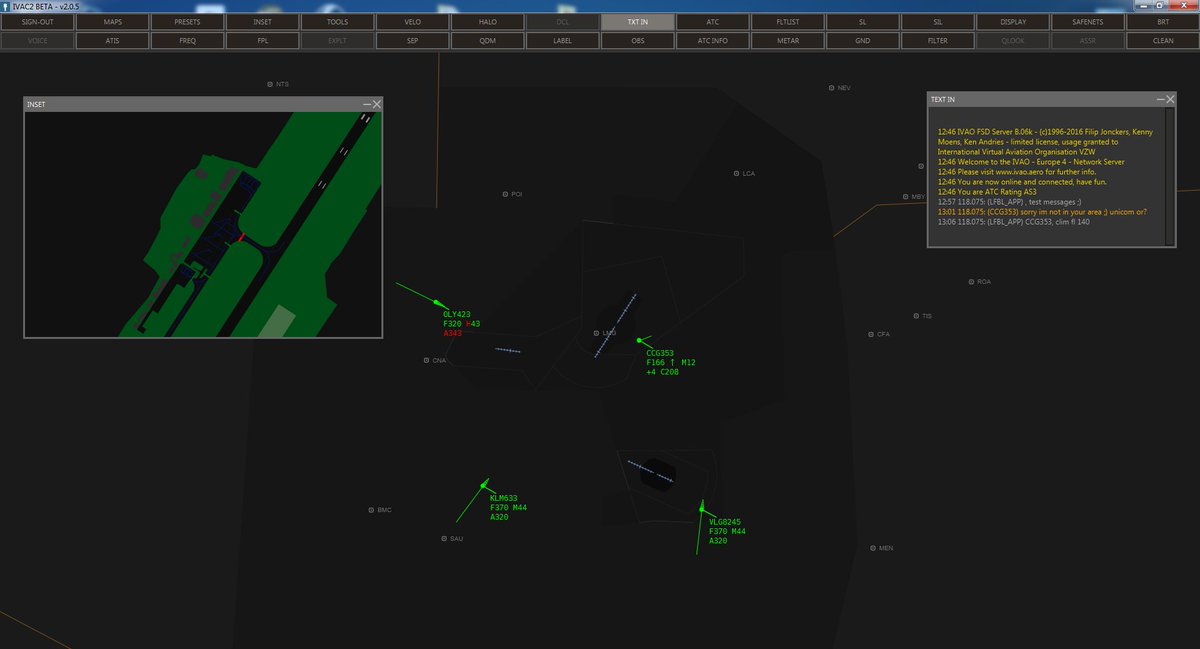Click the CNA waypoint marker
The width and height of the screenshot is (1200, 649).
click(426, 360)
